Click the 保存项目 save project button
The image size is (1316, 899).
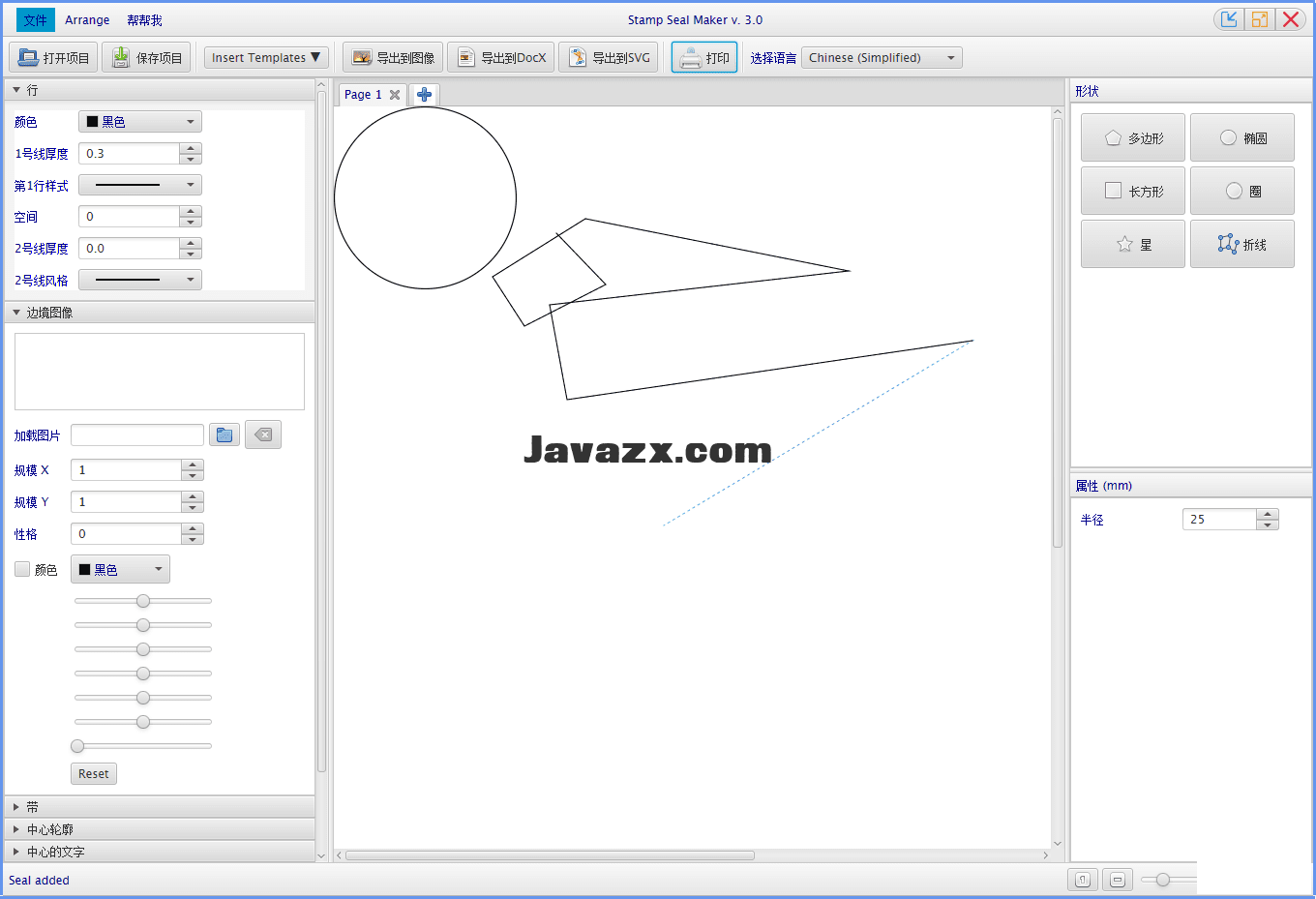(147, 58)
